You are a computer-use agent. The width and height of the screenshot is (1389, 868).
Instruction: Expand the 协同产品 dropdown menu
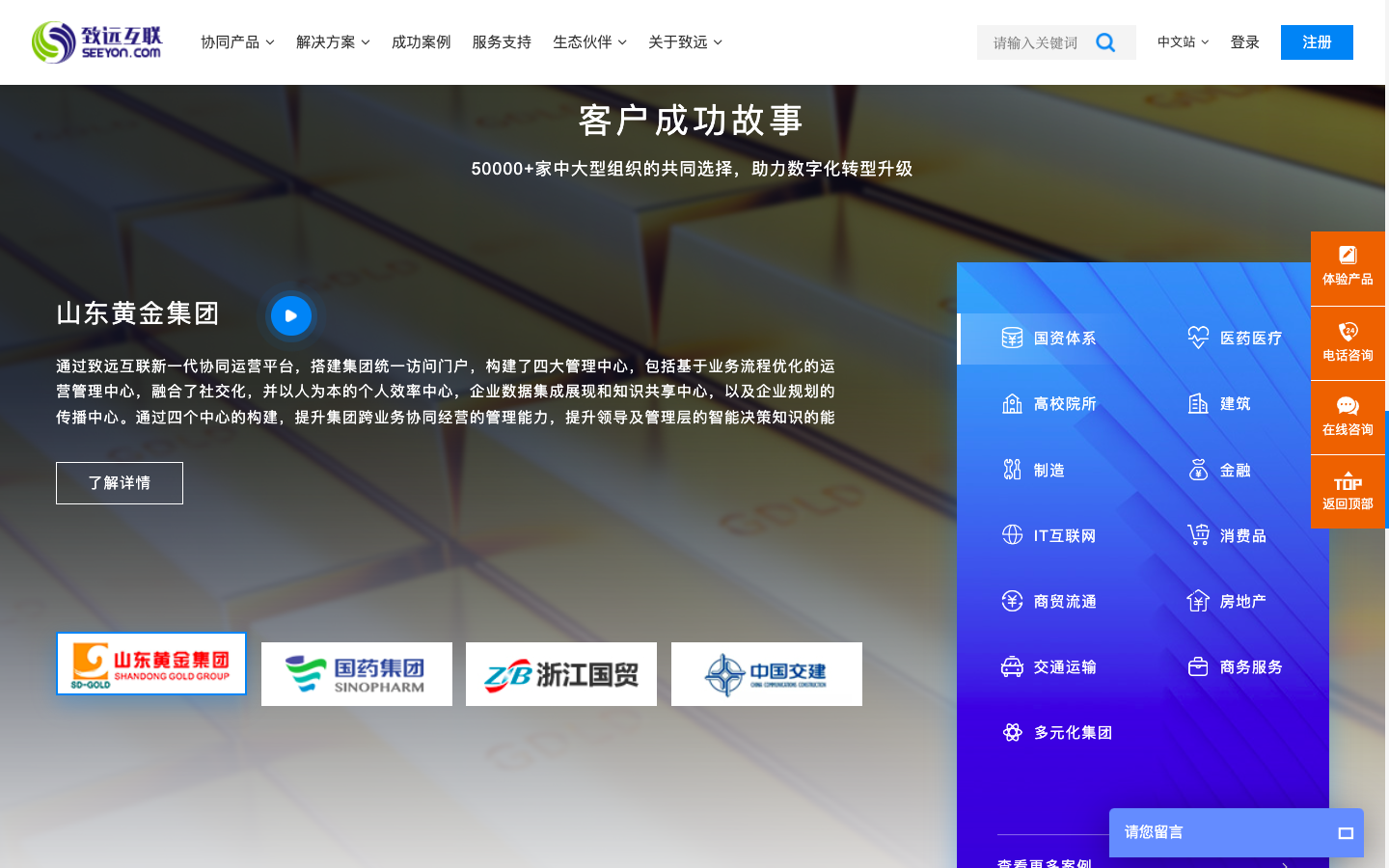[237, 42]
